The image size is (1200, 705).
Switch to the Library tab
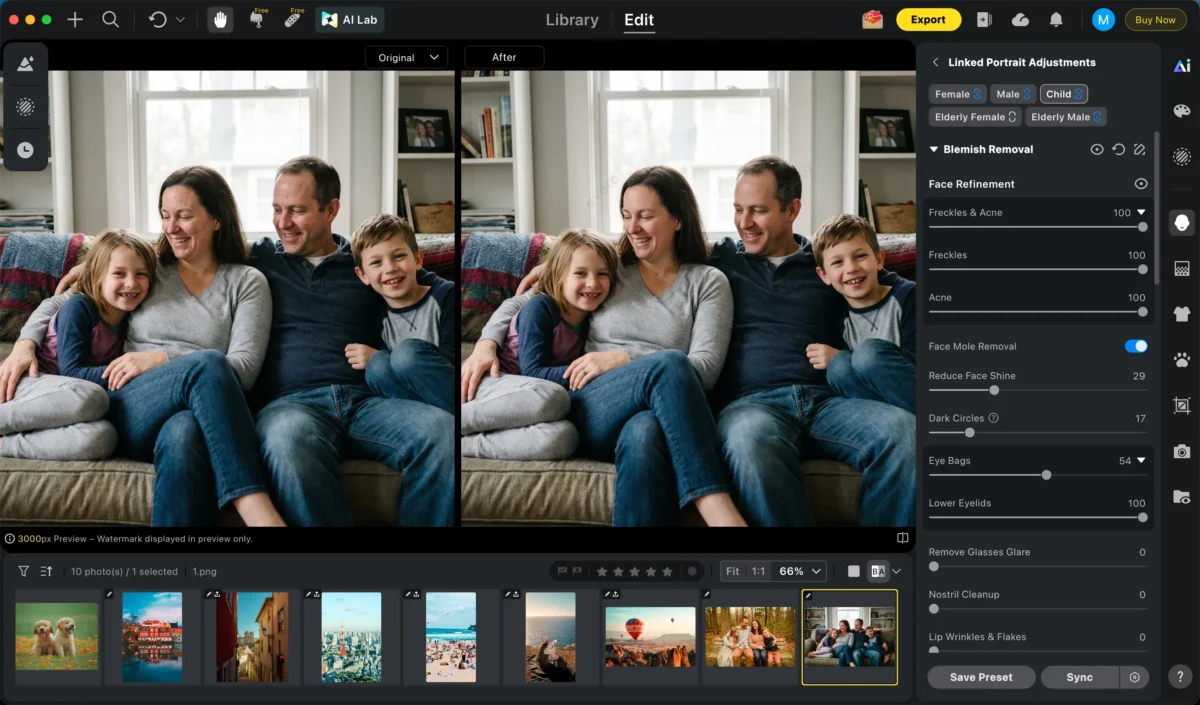pos(571,19)
